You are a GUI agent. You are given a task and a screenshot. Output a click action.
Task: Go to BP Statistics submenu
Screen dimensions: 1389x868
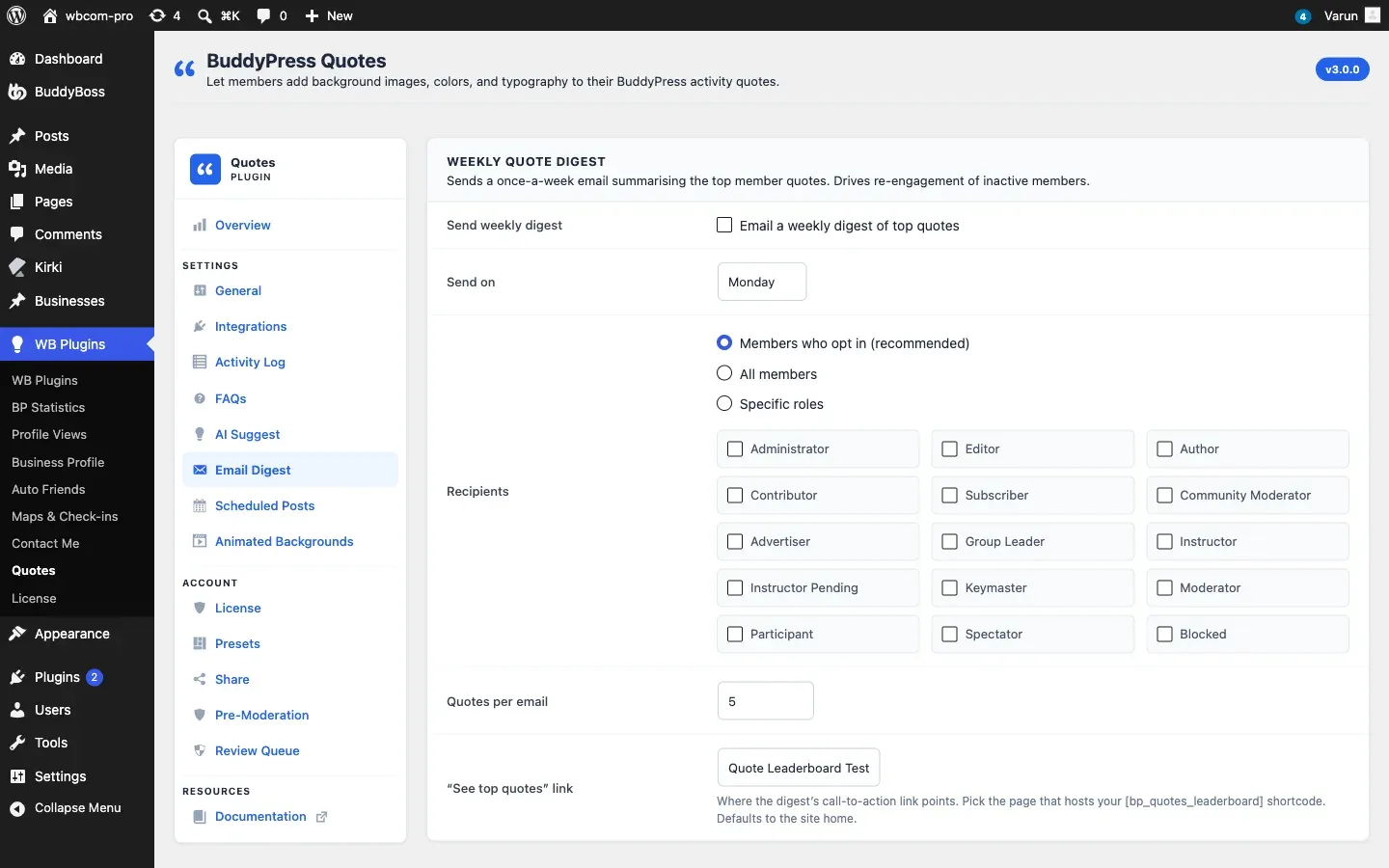pos(48,408)
